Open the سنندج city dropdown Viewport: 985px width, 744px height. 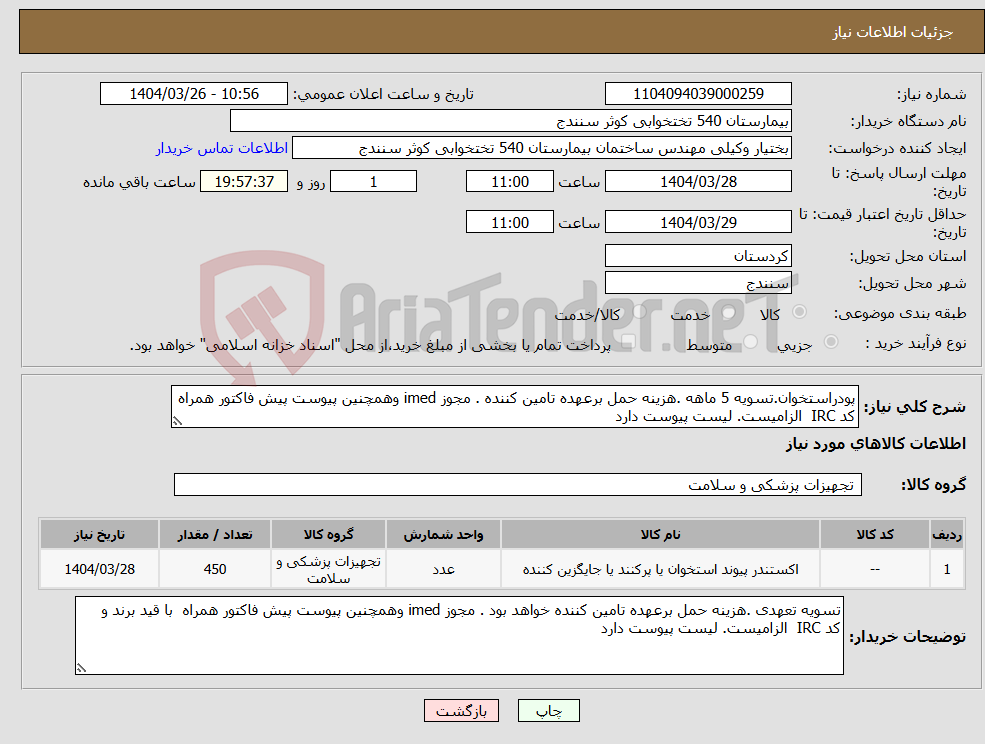point(697,281)
